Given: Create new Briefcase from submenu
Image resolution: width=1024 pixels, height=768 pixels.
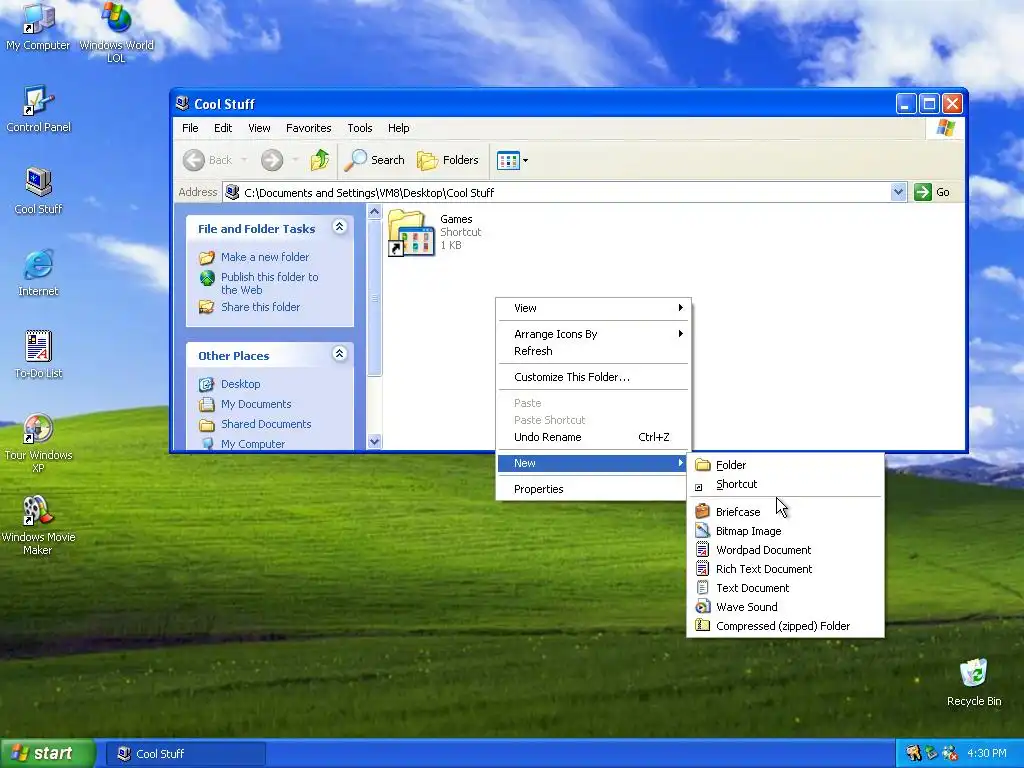Looking at the screenshot, I should [x=786, y=512].
